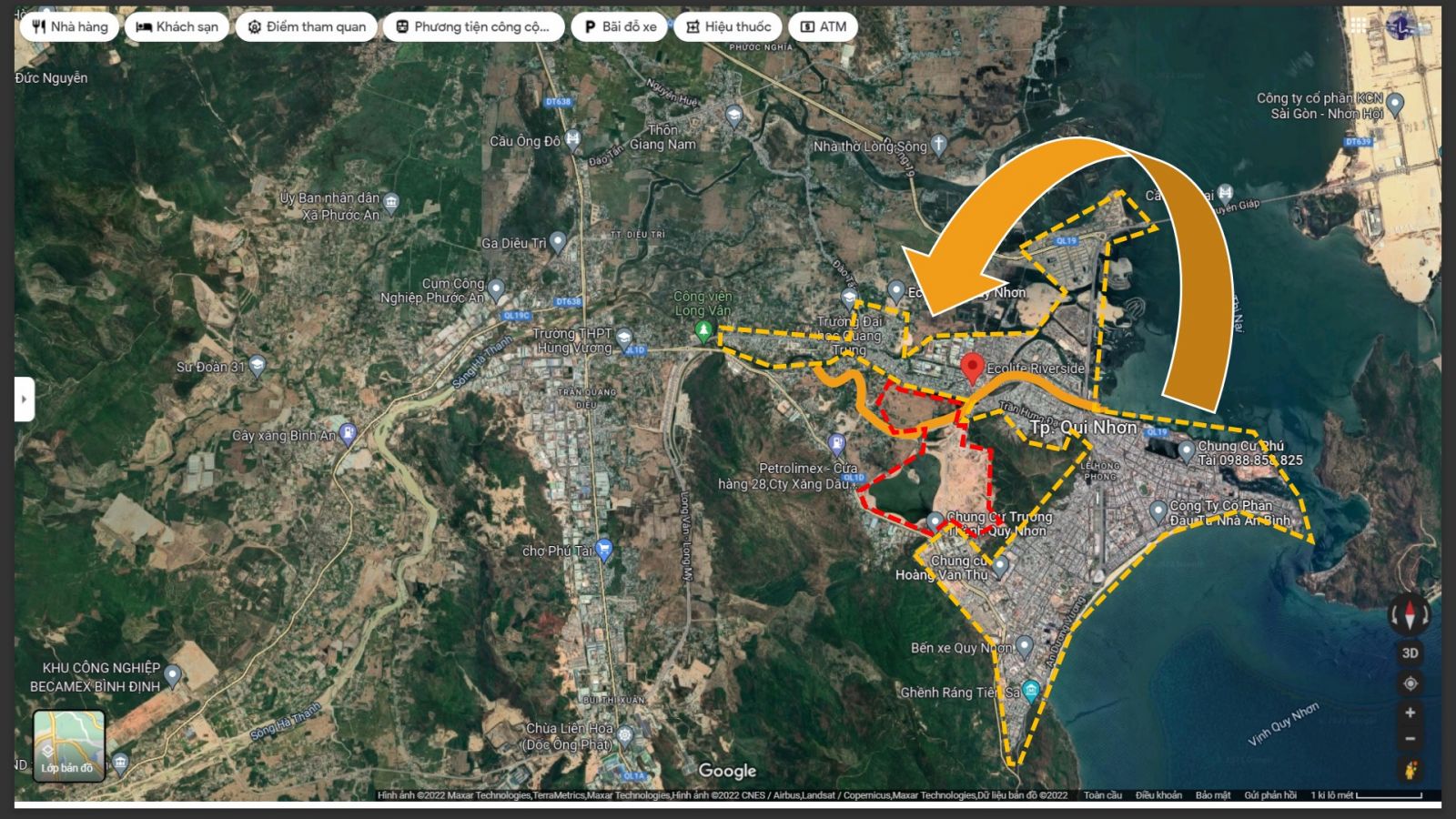Zoom out with the minus button

[x=1410, y=739]
